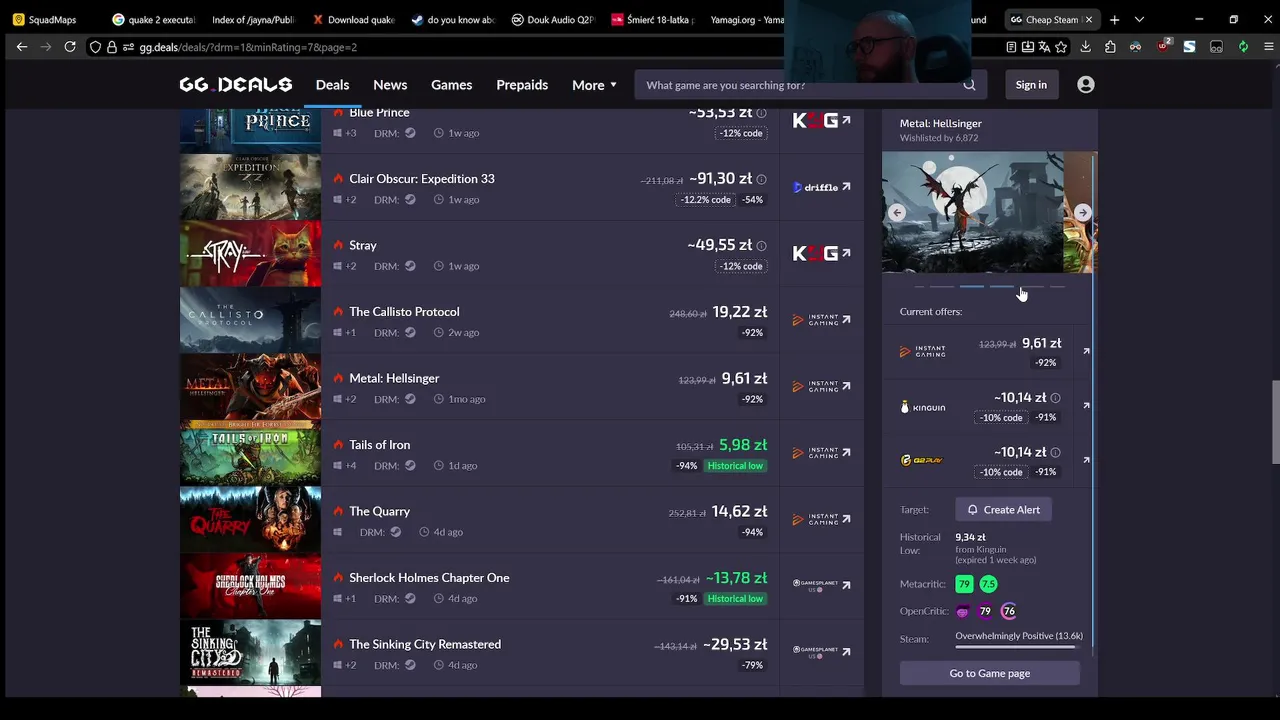Click the Create Alert button

[1003, 510]
